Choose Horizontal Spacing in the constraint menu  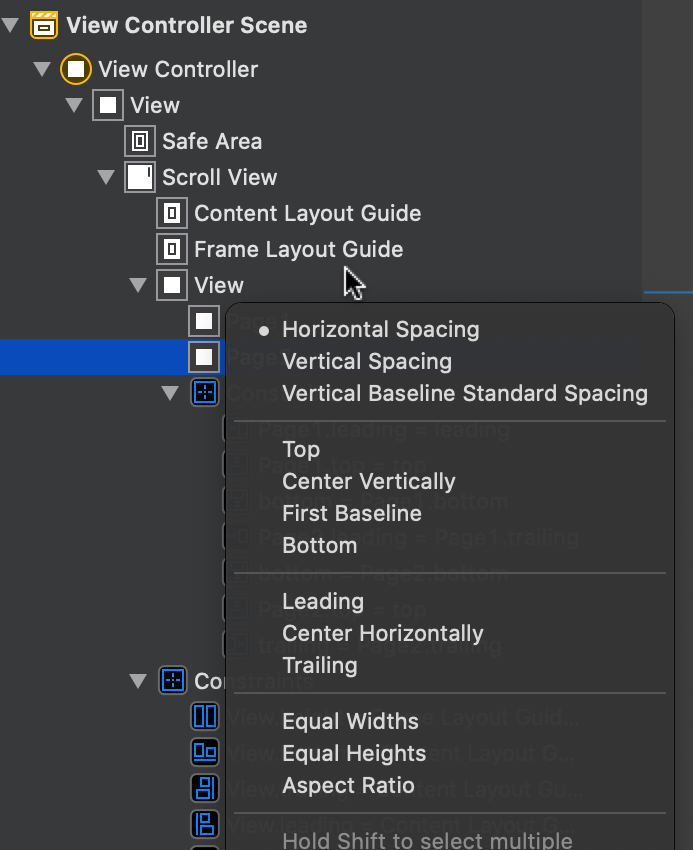[x=380, y=329]
